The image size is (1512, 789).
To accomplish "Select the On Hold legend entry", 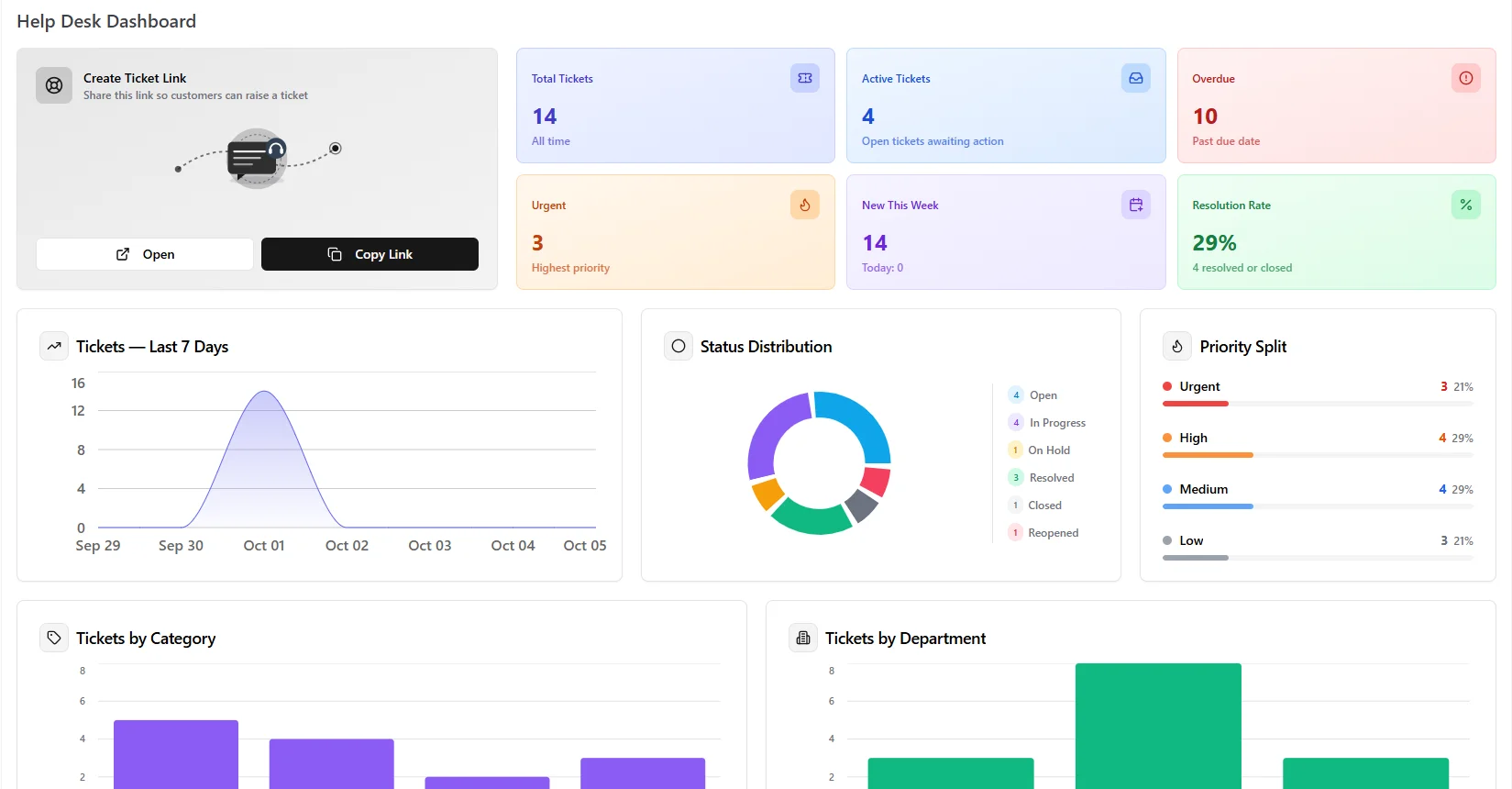I will [x=1039, y=450].
